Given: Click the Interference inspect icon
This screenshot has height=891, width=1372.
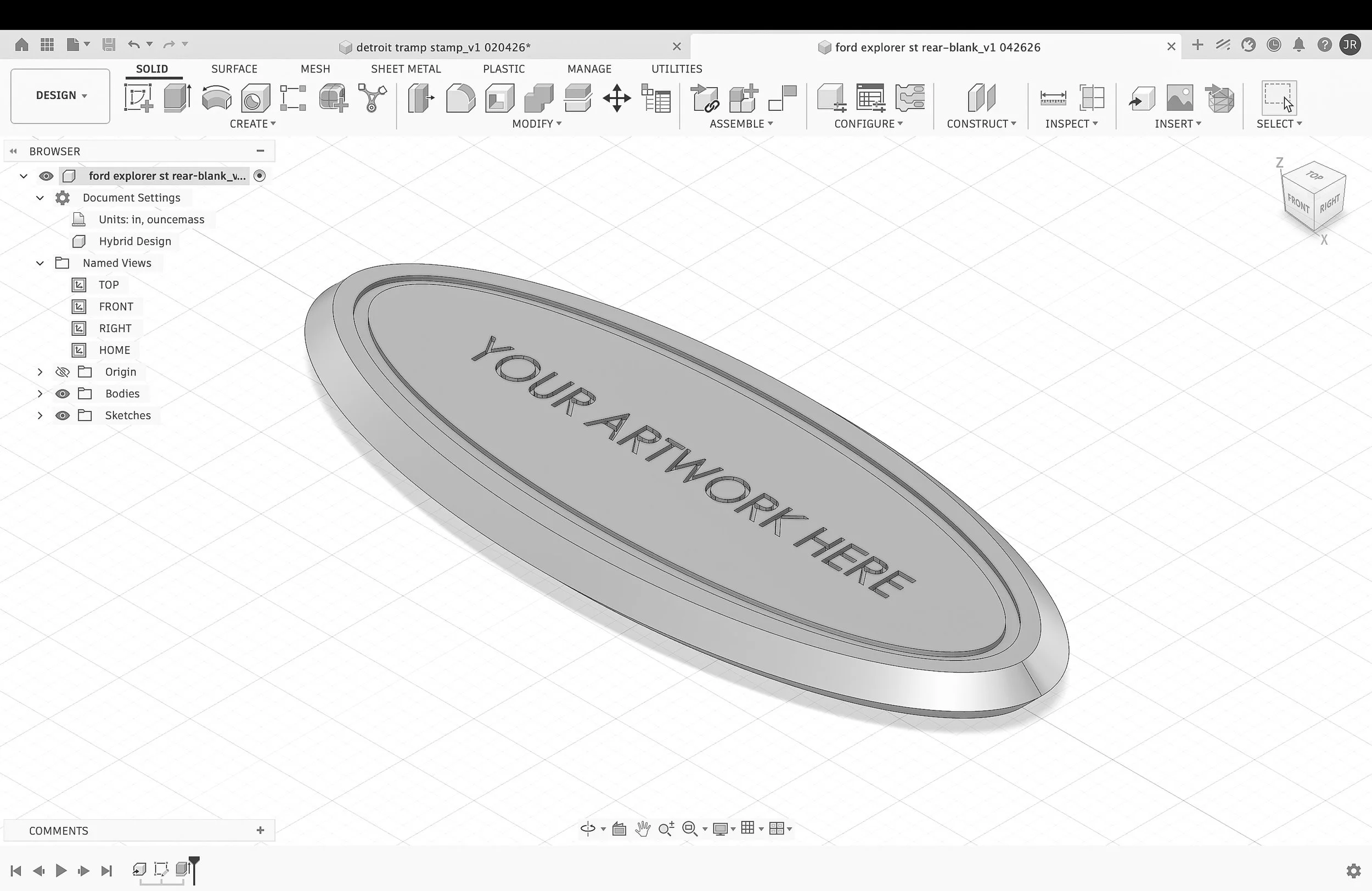Looking at the screenshot, I should point(1092,98).
